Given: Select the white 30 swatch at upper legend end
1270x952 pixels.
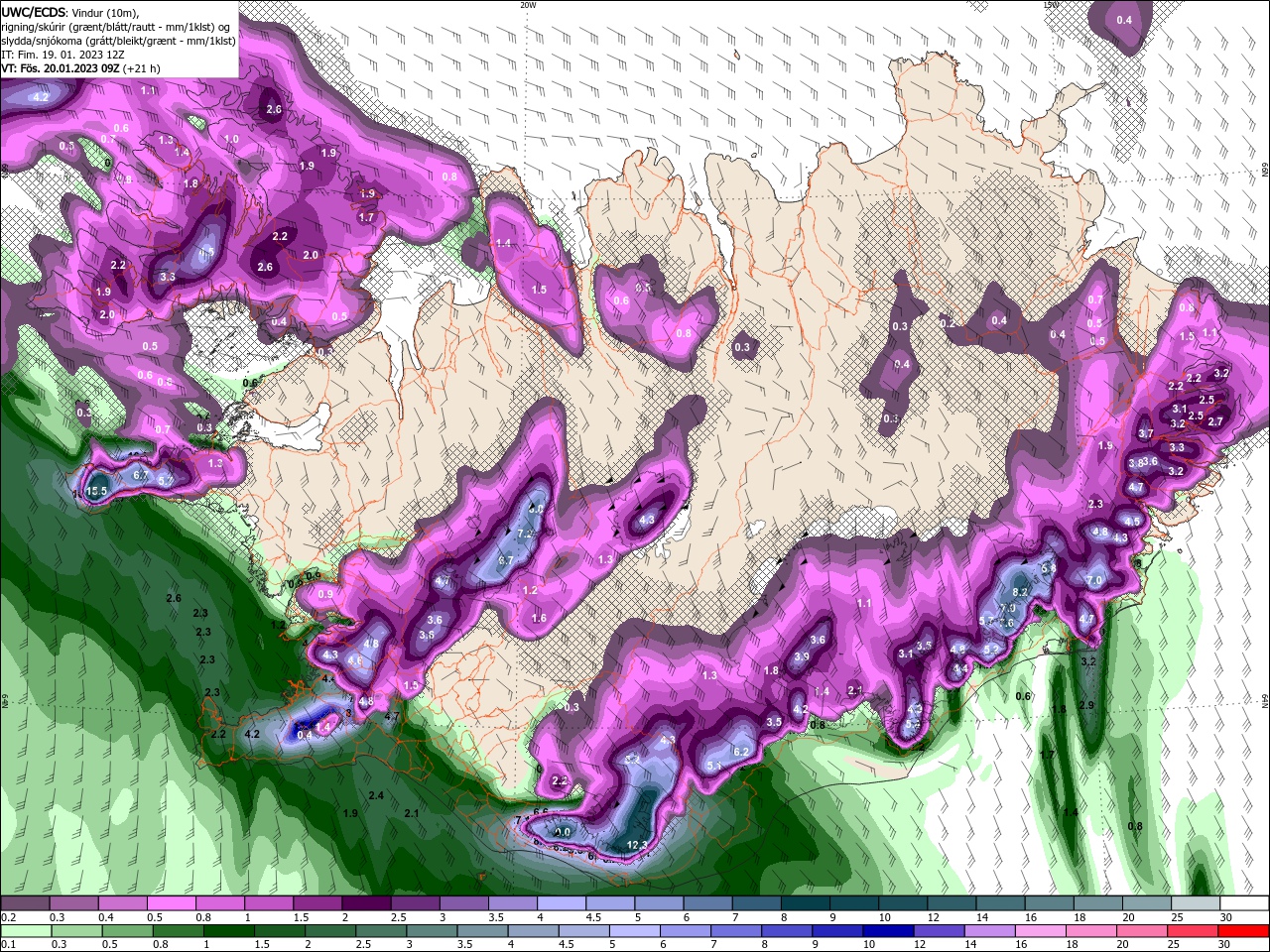Looking at the screenshot, I should (1244, 903).
